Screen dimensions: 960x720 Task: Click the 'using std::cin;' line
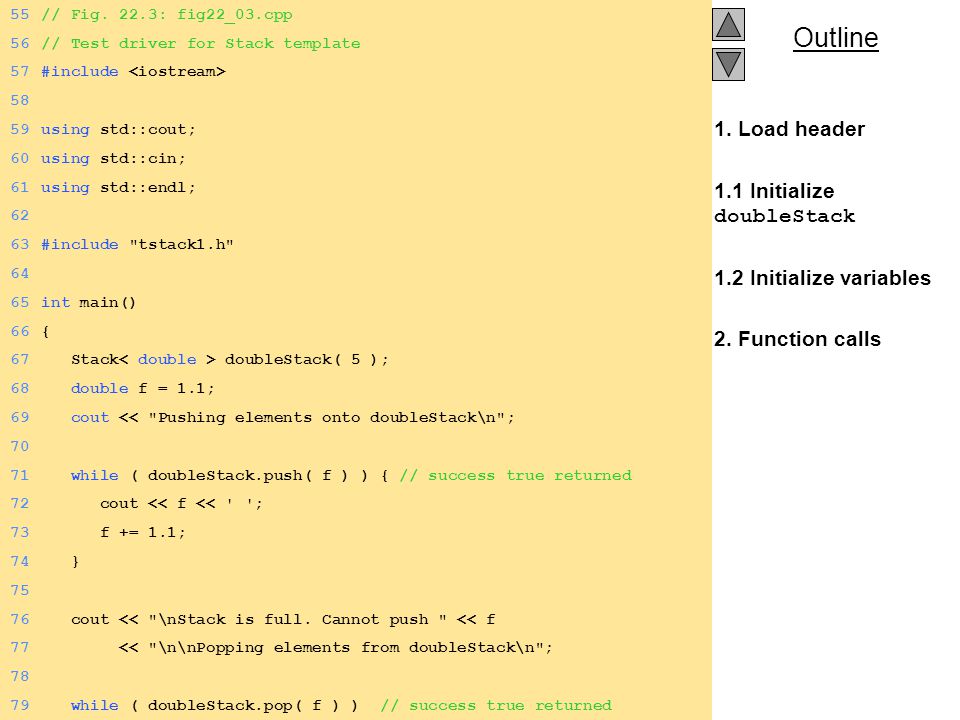pos(113,159)
